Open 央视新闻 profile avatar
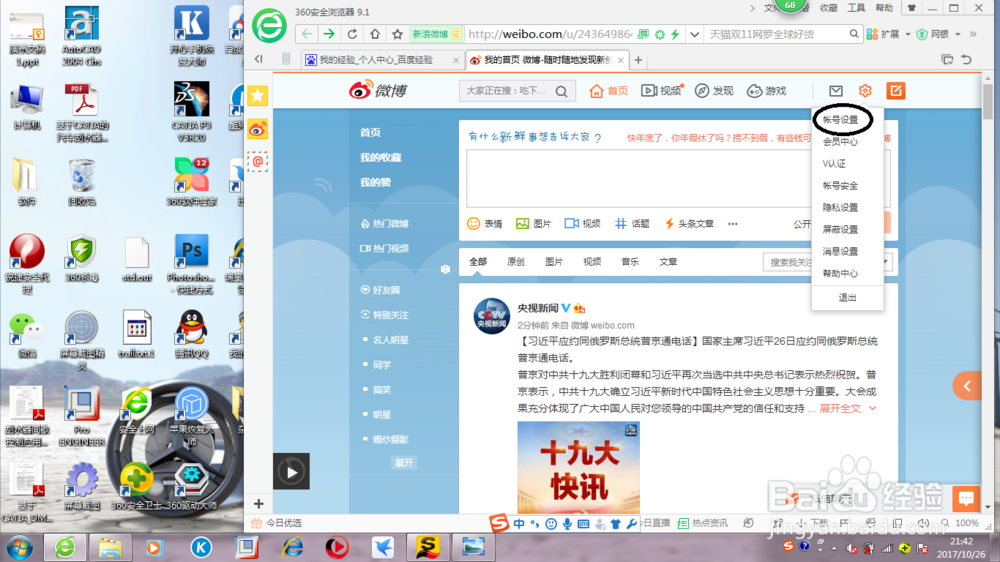Viewport: 1000px width, 562px height. [x=491, y=316]
